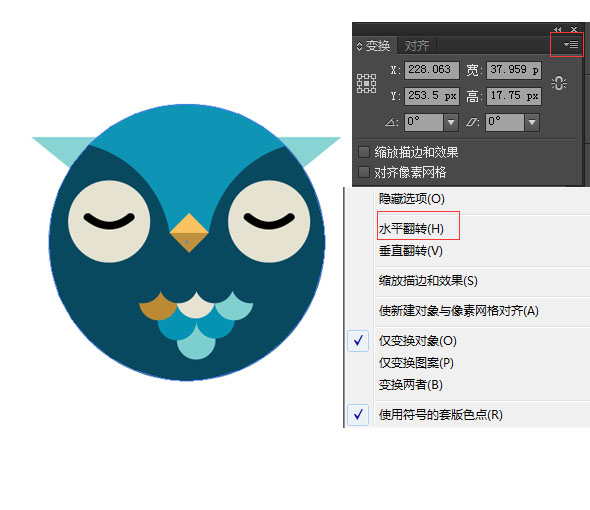Screen dimensions: 590x510
Task: Select the owl's left closed eye circle
Action: point(109,221)
